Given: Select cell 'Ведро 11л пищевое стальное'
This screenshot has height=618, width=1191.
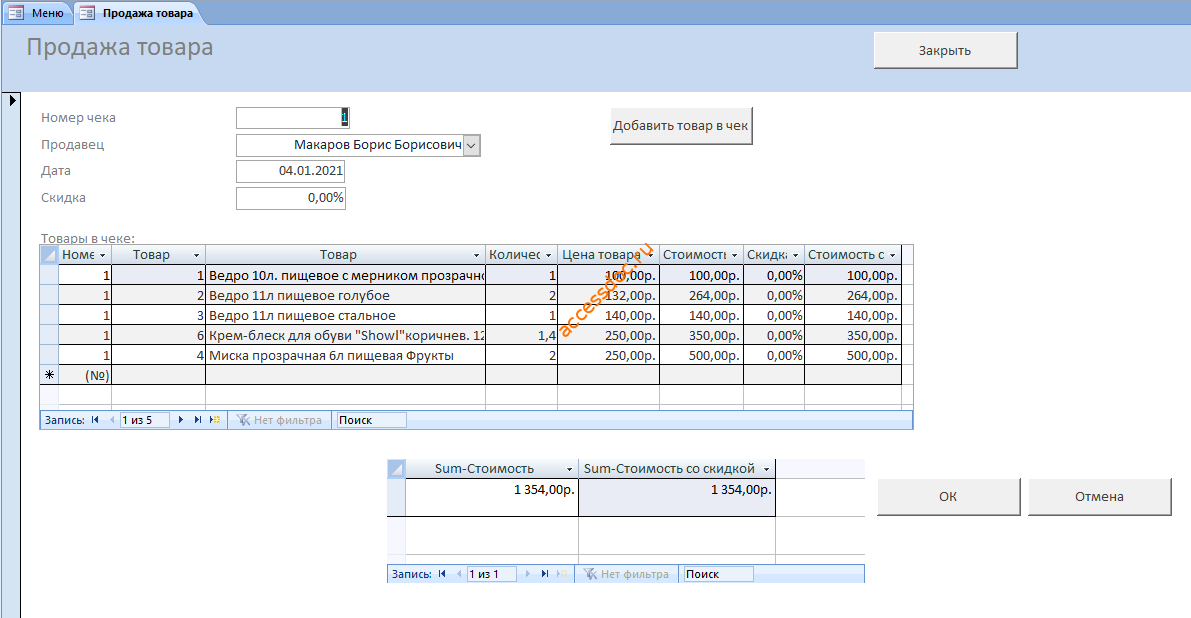Looking at the screenshot, I should [346, 315].
